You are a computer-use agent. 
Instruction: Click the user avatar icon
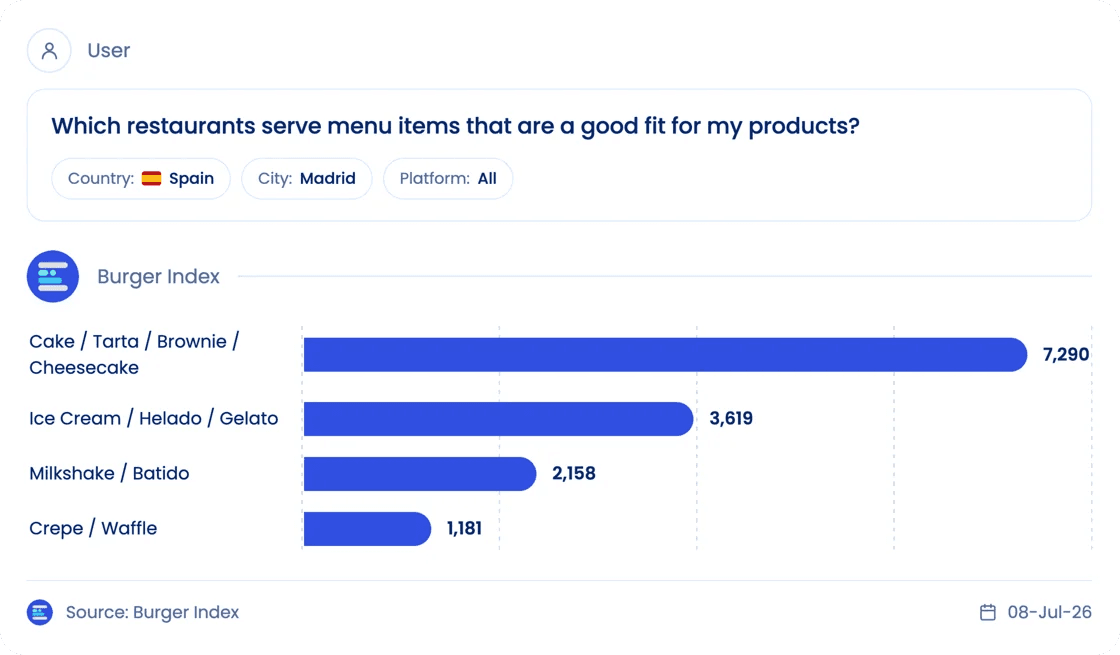pos(49,51)
